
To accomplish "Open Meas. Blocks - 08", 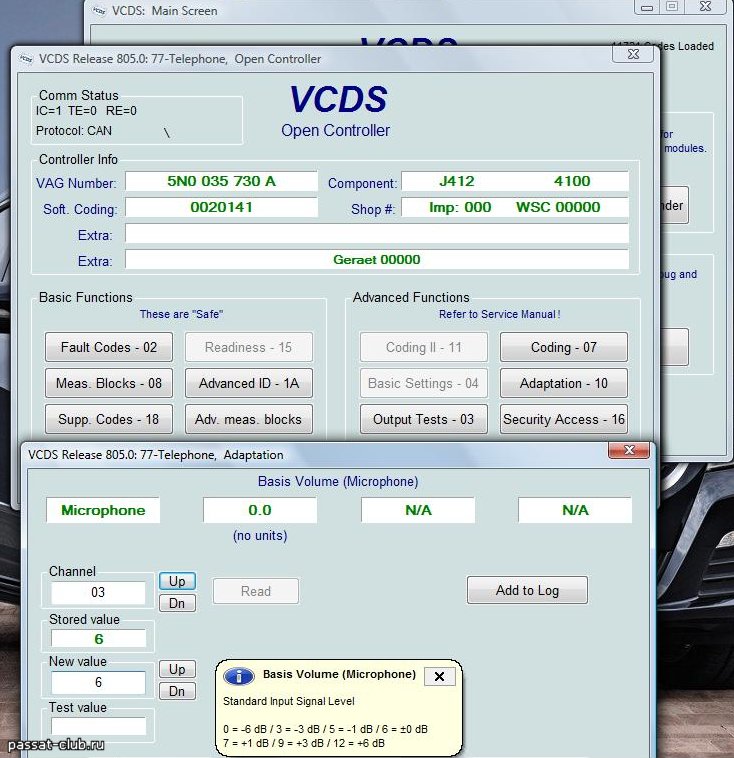I will pyautogui.click(x=109, y=383).
